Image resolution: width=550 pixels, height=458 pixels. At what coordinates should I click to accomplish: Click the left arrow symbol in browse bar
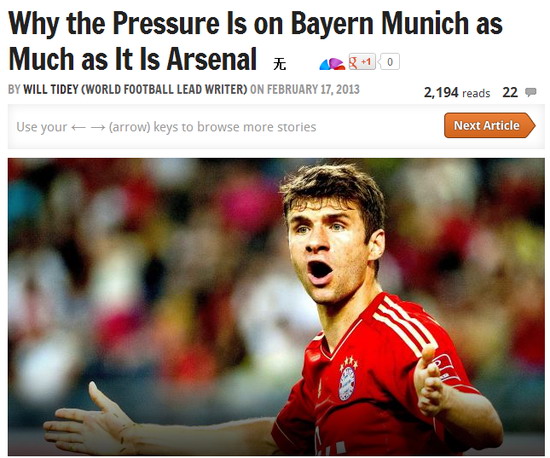click(x=78, y=127)
